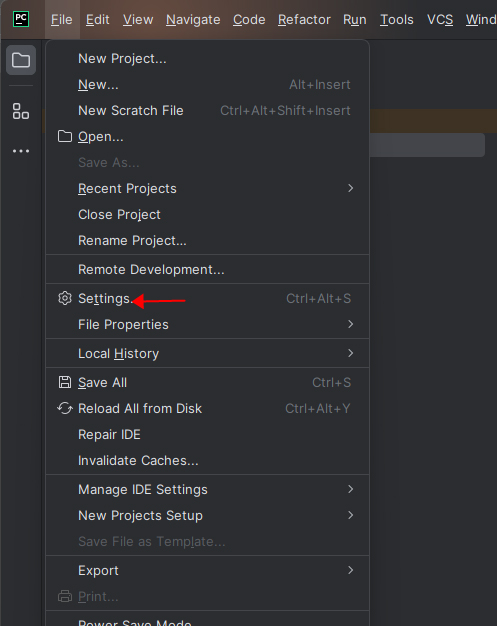
Task: Expand the Export submenu chevron
Action: 350,570
